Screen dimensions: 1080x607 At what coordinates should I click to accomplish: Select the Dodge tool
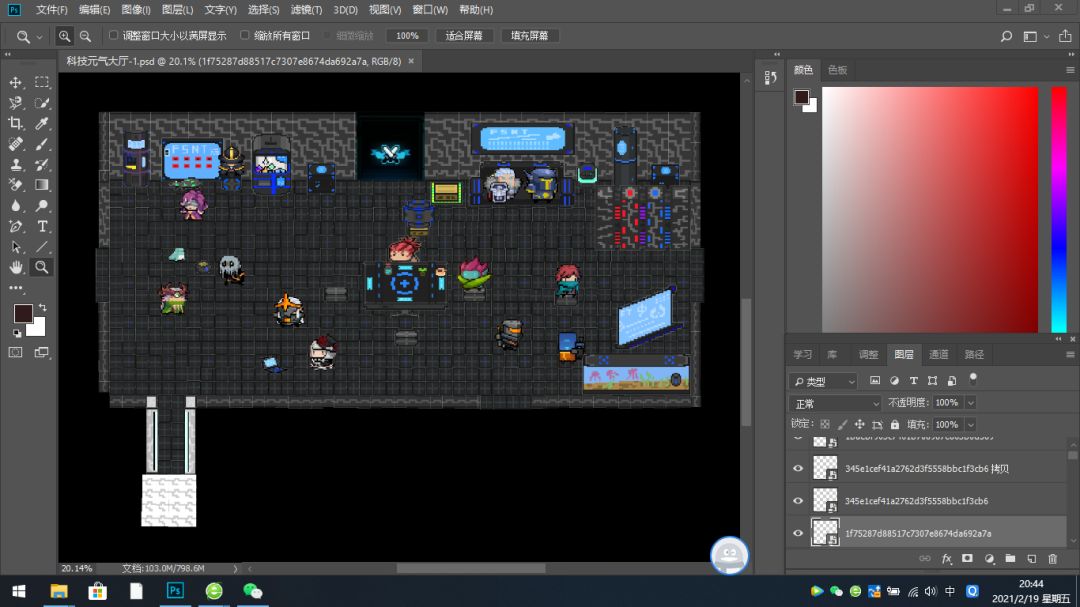point(42,205)
